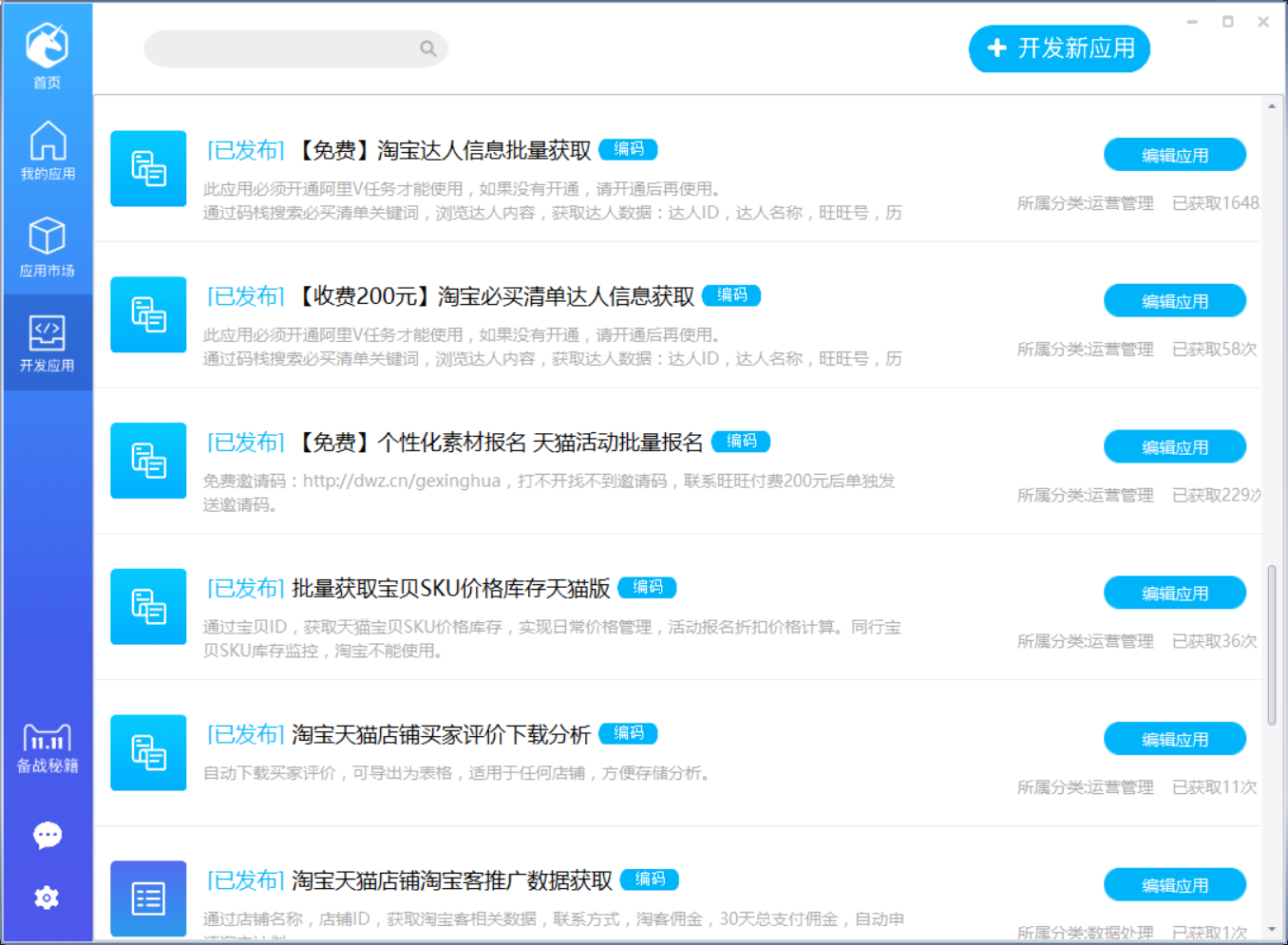
Task: Open title 个性化素材报名 天猫活动批量报名
Action: tap(499, 443)
